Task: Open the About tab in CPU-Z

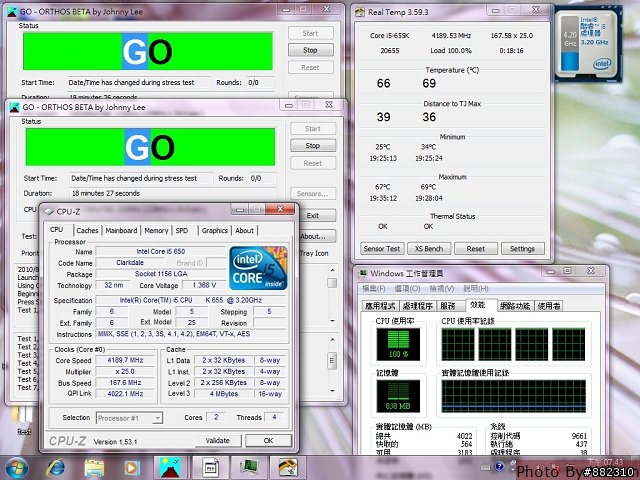Action: point(244,230)
